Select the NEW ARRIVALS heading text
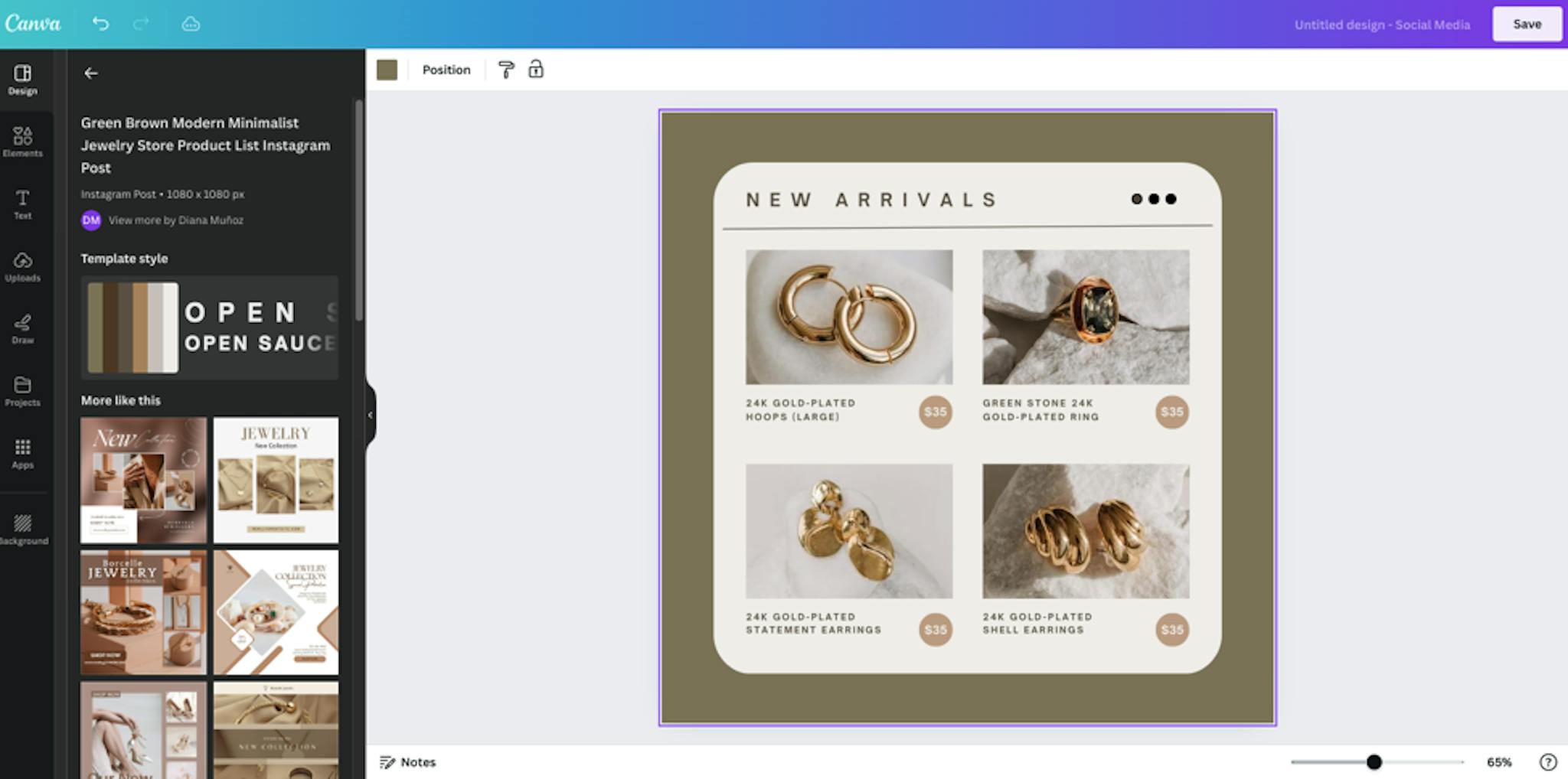This screenshot has height=779, width=1568. point(872,200)
